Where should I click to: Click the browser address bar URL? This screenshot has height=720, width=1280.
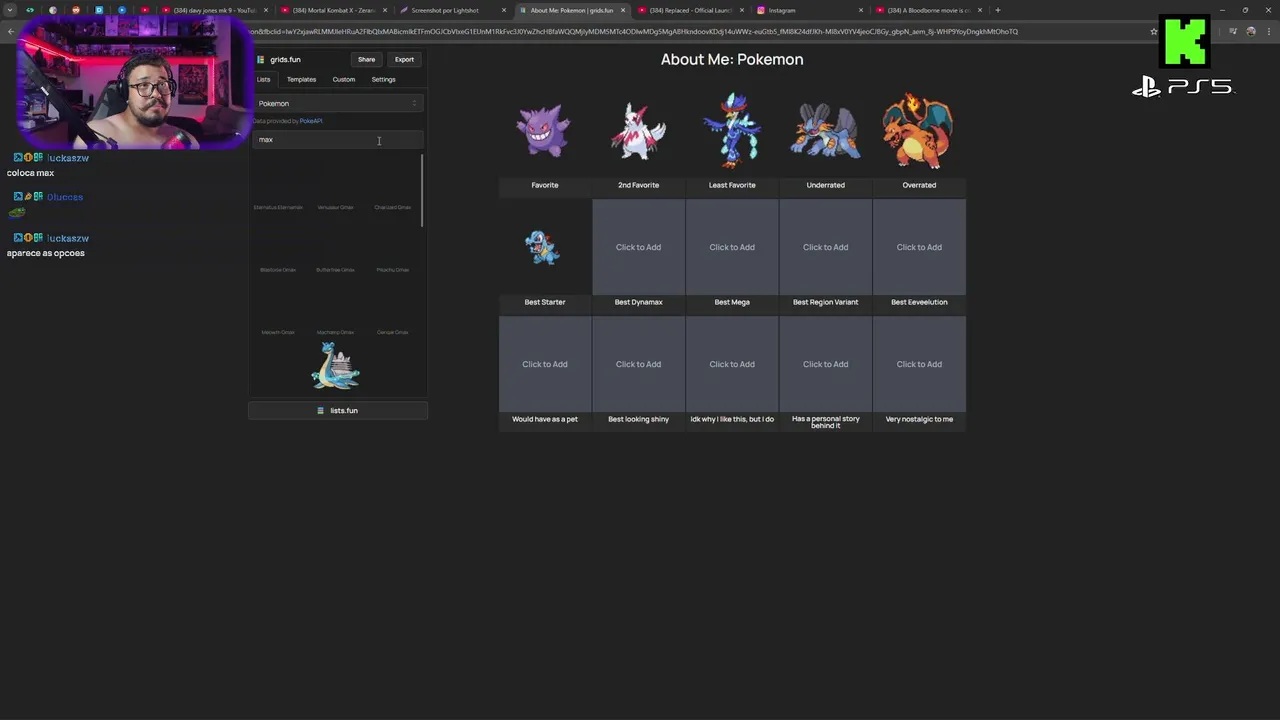click(633, 31)
